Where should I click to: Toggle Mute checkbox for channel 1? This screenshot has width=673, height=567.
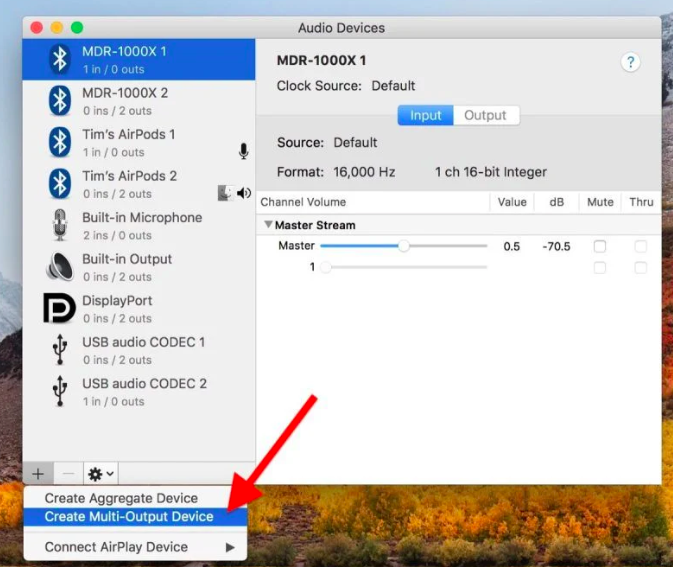coord(600,268)
